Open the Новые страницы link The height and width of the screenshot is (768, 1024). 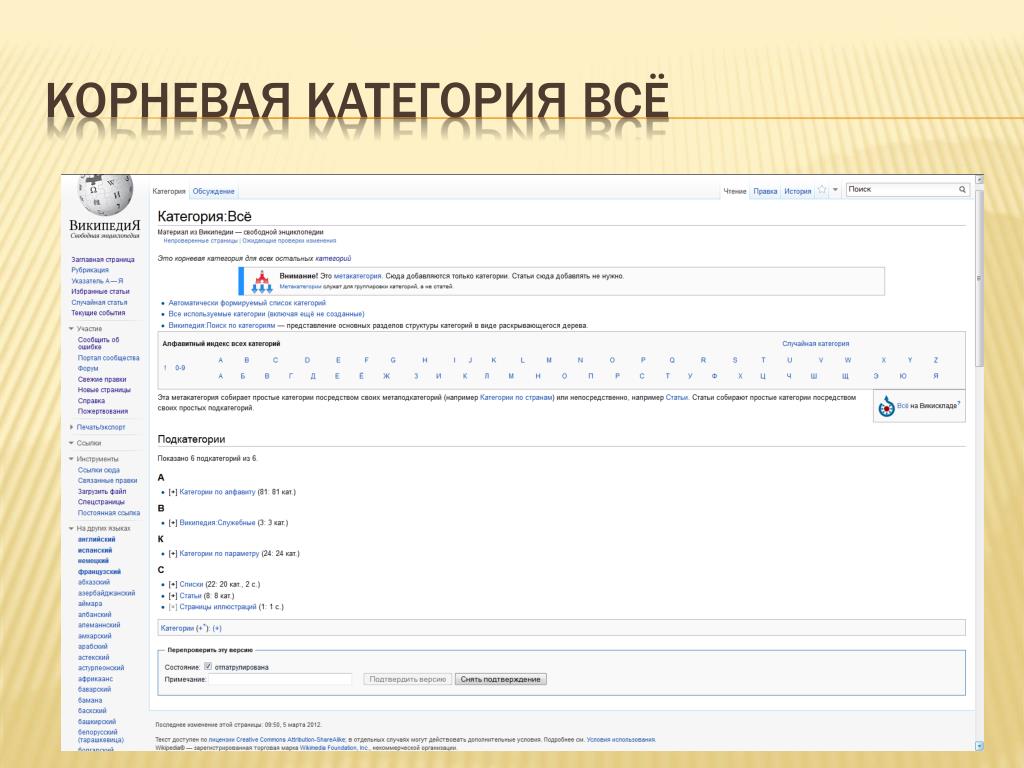[x=104, y=390]
